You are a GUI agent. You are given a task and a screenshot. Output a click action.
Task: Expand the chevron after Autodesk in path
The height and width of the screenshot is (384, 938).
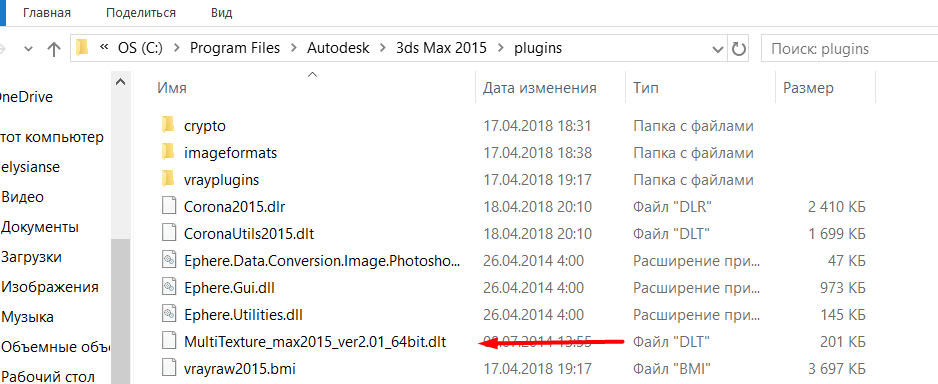[383, 48]
